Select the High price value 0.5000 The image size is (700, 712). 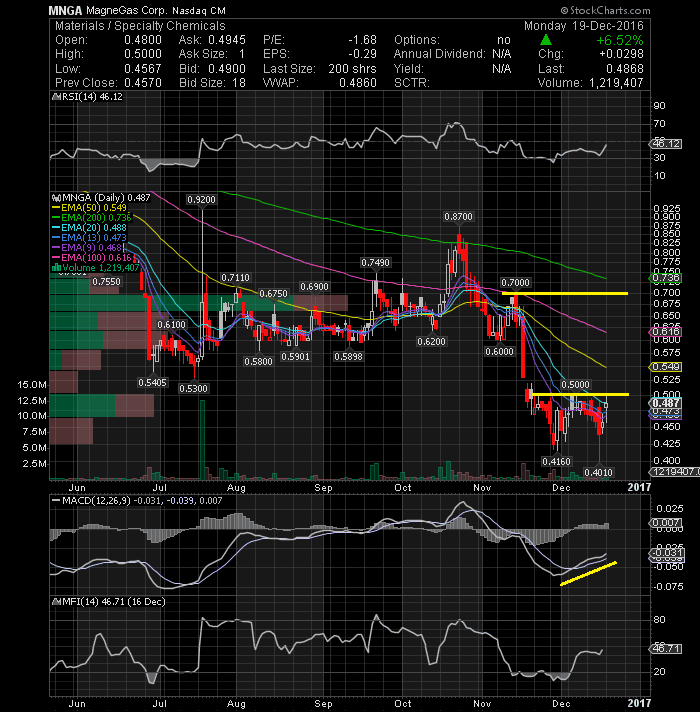pos(143,54)
